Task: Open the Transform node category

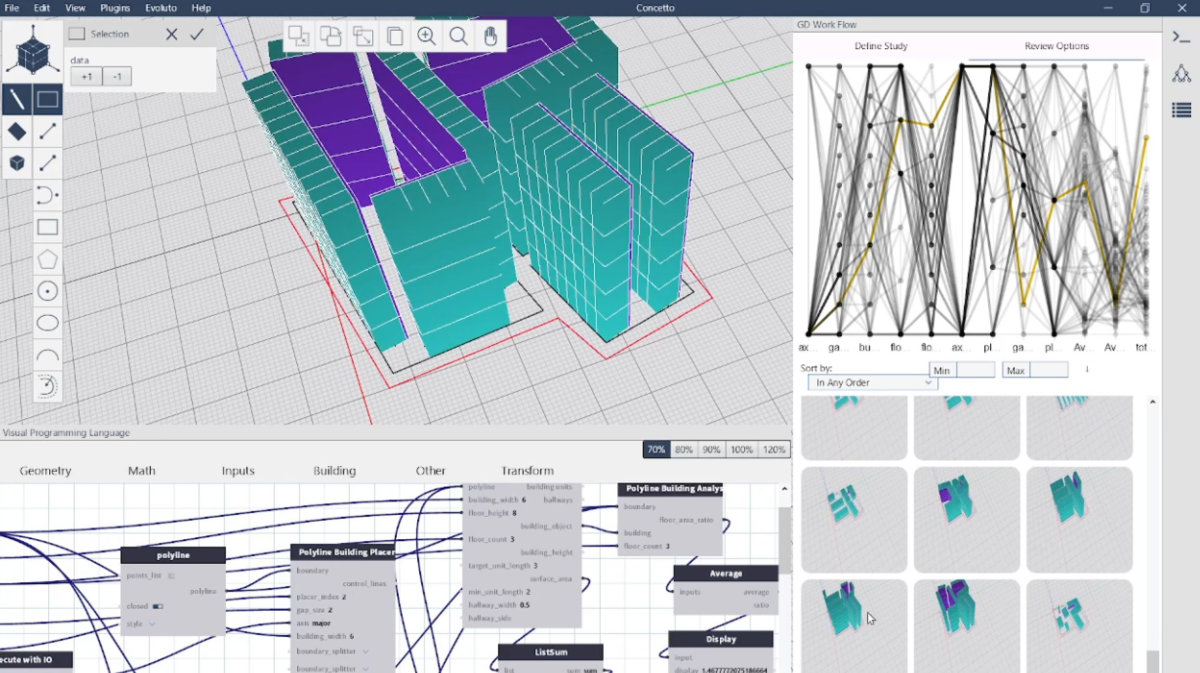Action: (527, 471)
